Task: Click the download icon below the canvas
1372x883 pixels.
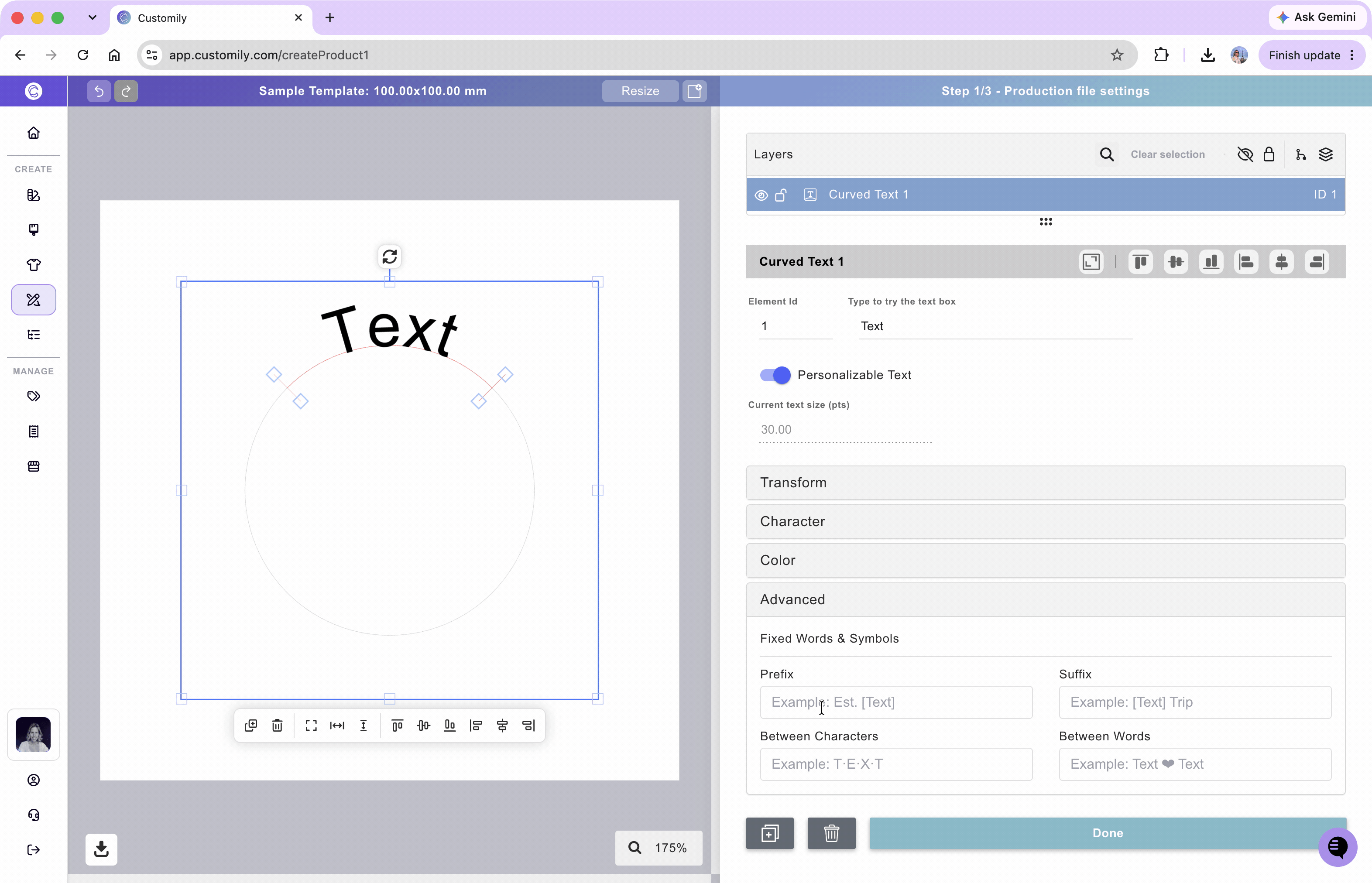Action: click(x=102, y=849)
